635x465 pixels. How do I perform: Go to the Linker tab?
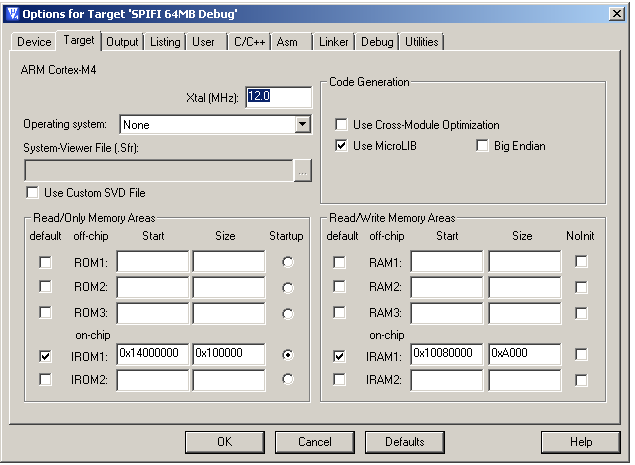(333, 42)
